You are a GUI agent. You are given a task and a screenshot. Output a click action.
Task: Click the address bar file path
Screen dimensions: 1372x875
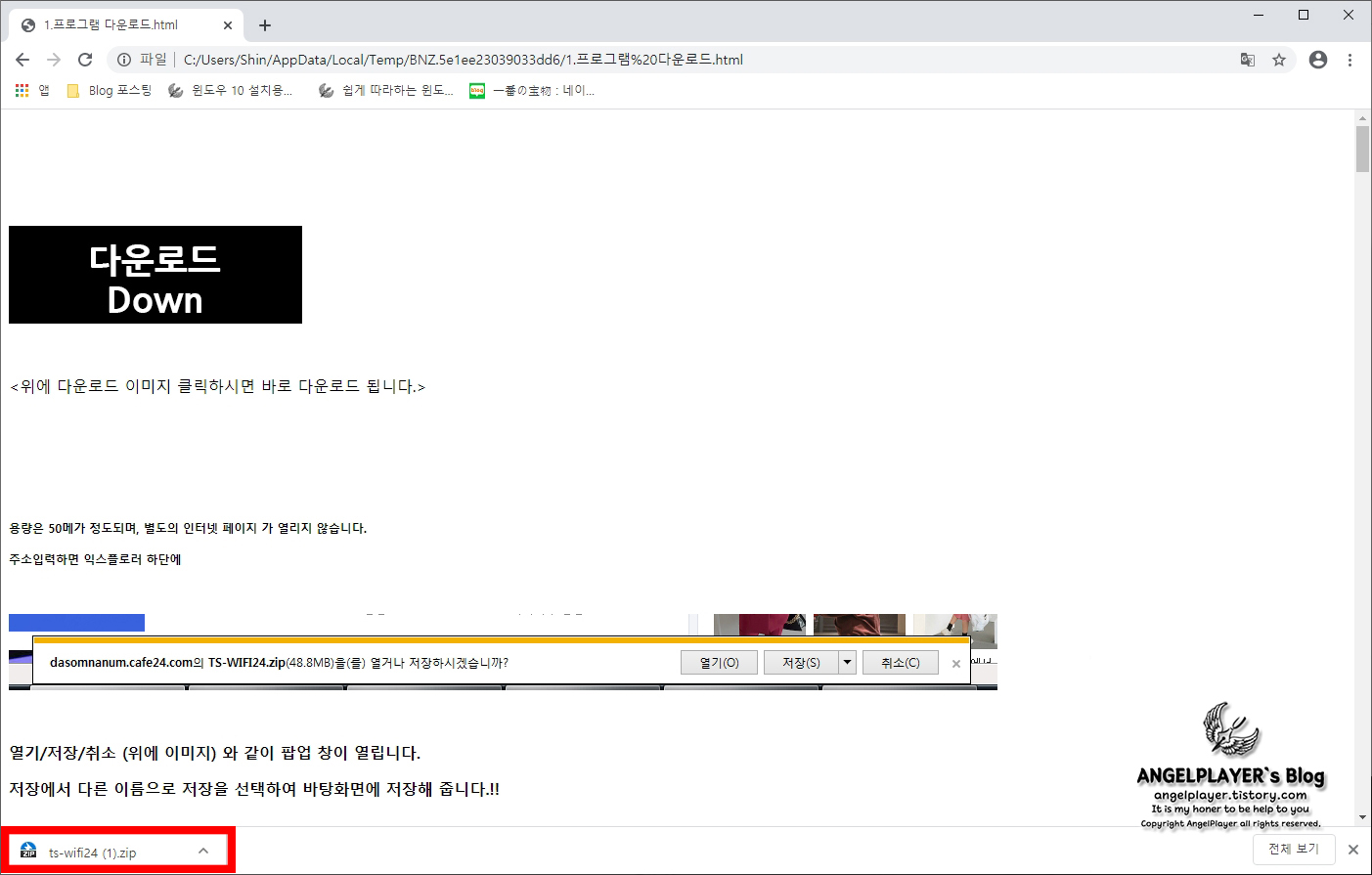pos(464,60)
